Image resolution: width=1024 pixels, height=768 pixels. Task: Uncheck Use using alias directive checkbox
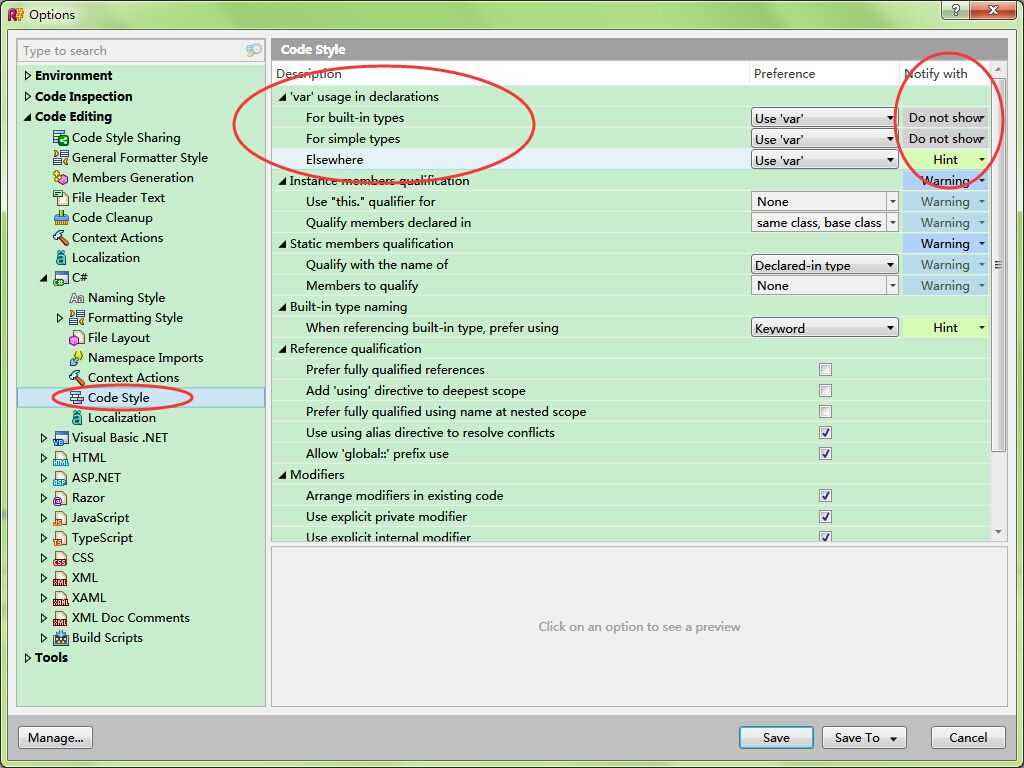825,432
